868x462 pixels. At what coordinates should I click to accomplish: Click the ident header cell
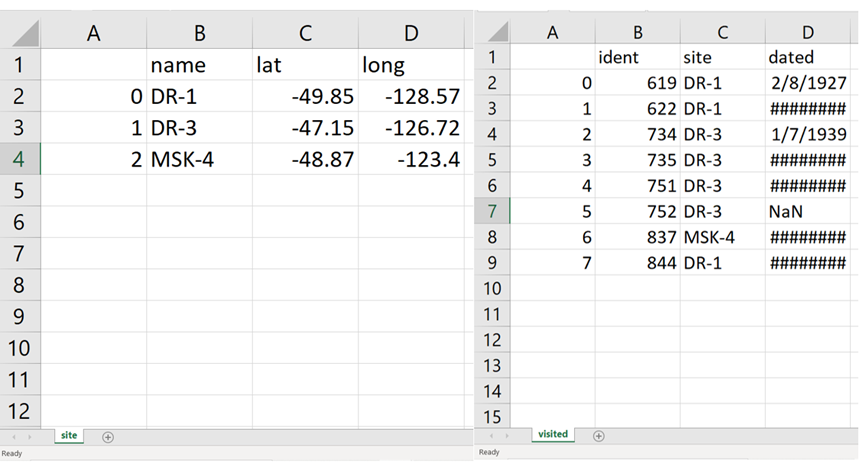(638, 57)
